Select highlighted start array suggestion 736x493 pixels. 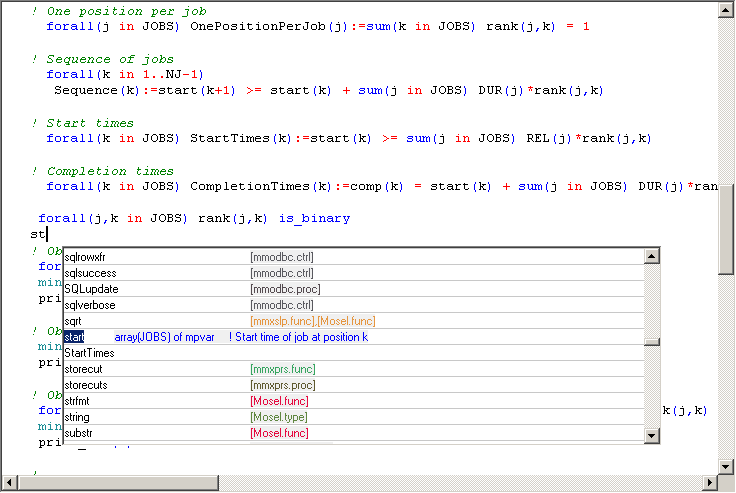74,338
